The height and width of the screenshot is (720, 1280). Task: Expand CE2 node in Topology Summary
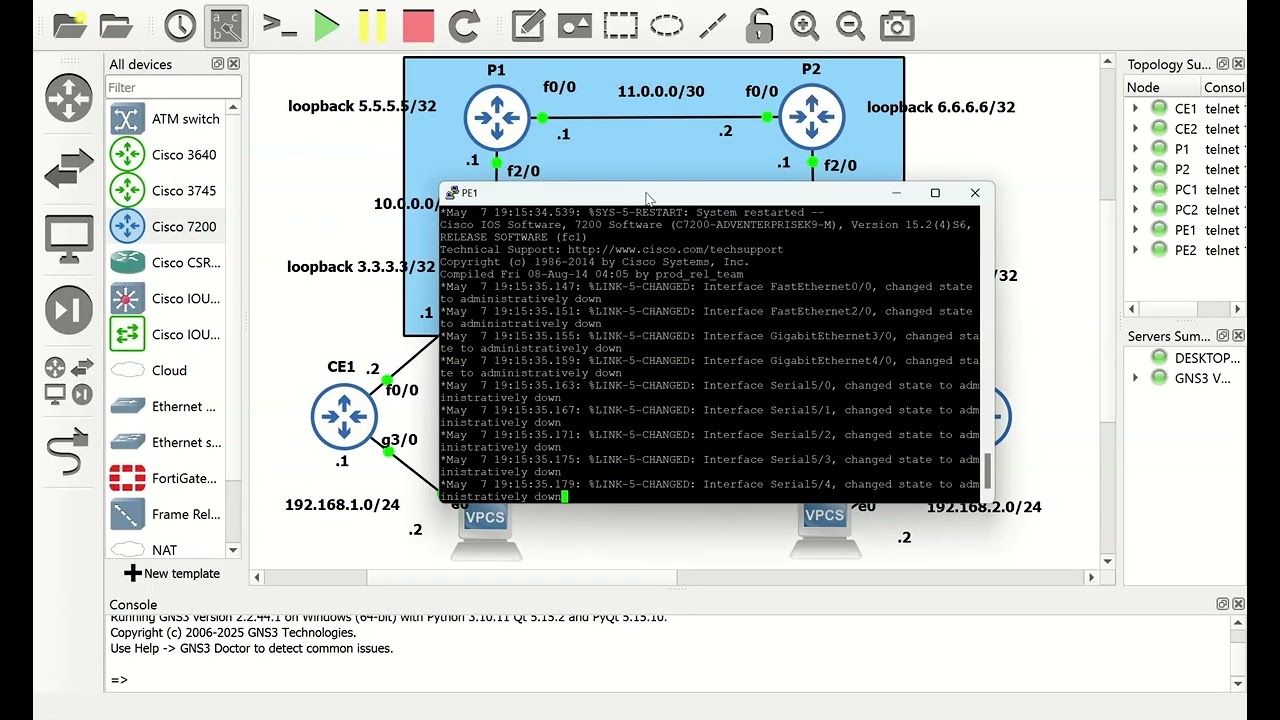coord(1135,129)
